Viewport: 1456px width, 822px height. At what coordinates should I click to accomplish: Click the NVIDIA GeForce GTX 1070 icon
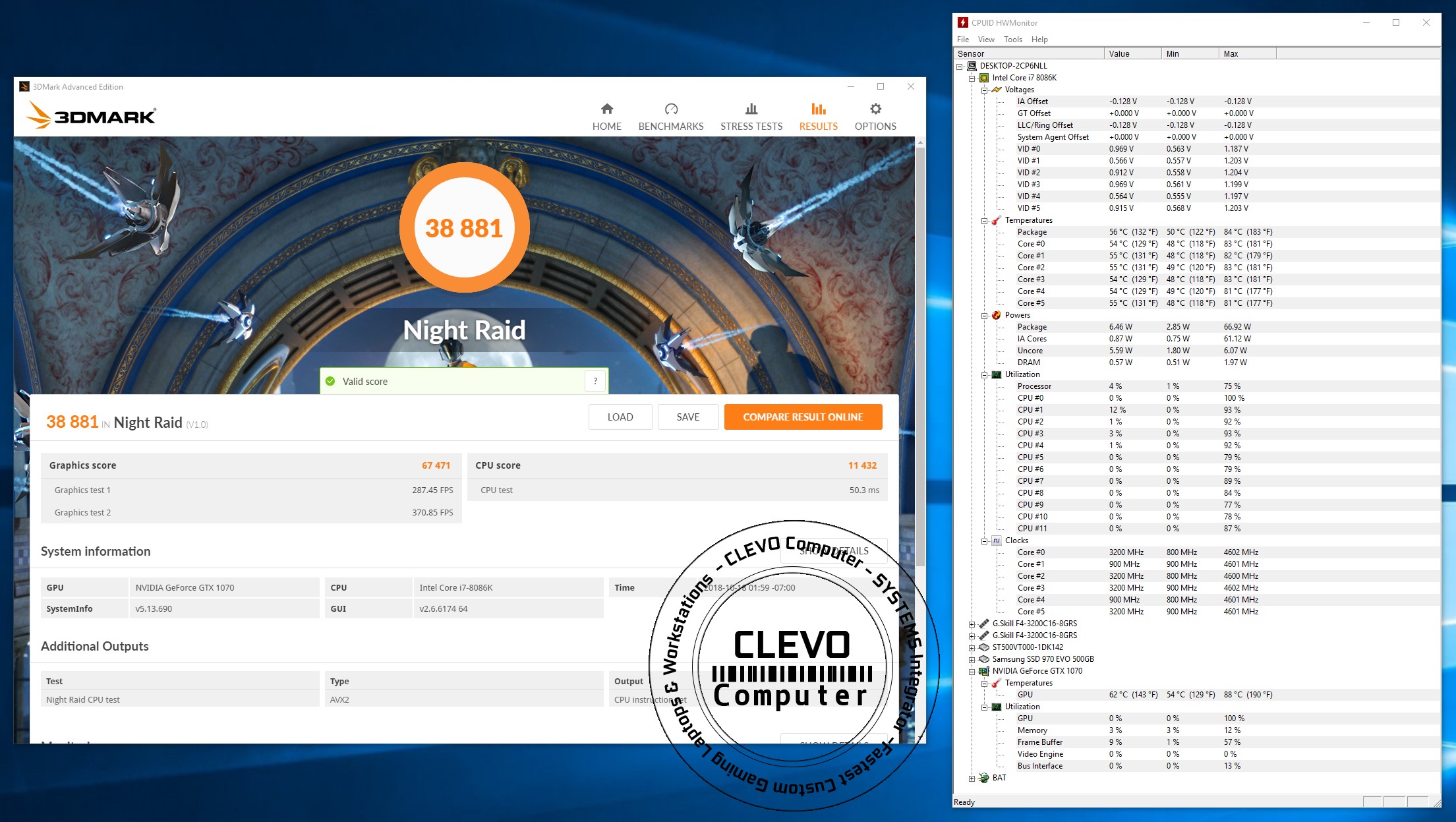984,671
